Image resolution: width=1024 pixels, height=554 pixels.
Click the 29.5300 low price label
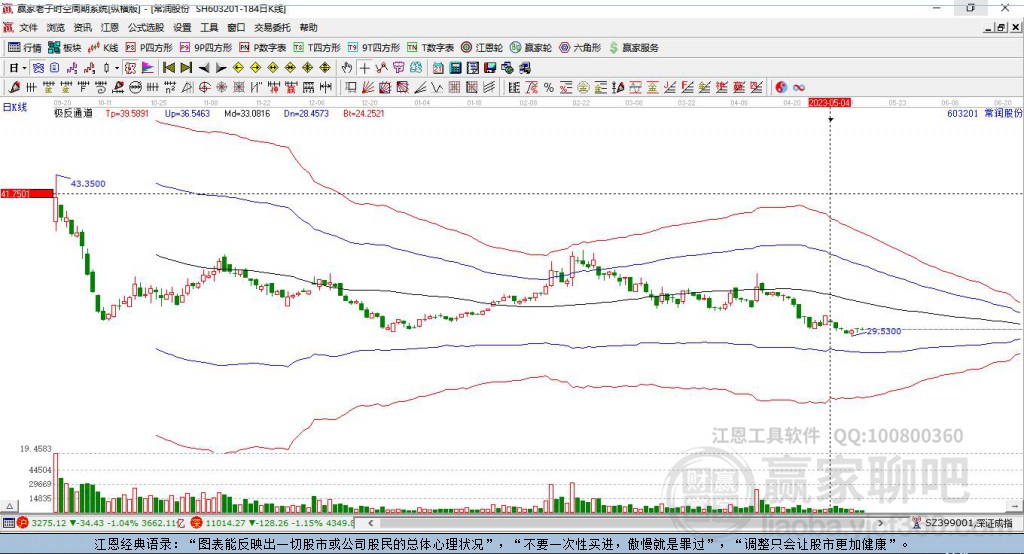coord(884,331)
